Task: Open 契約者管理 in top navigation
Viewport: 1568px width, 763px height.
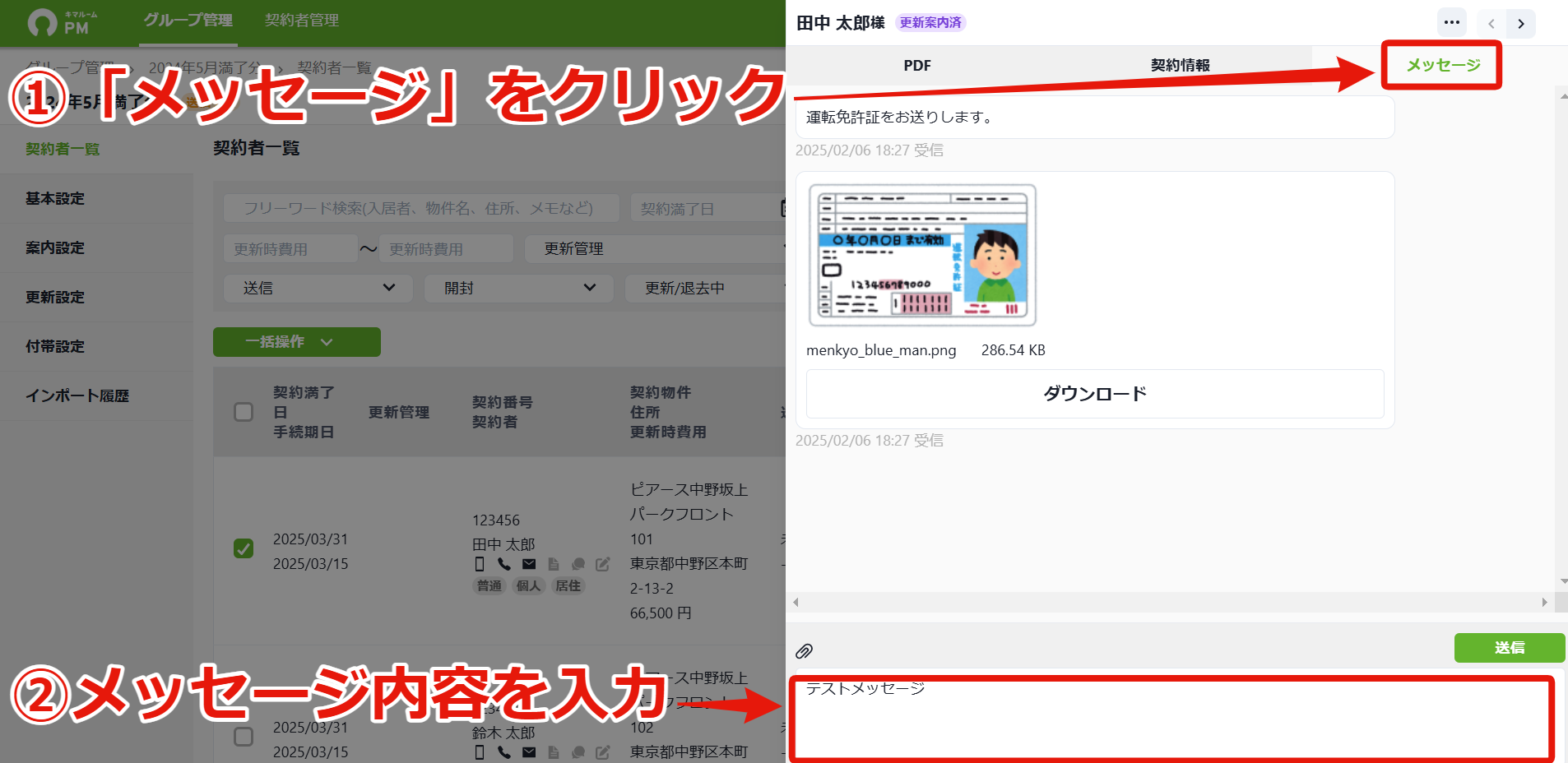Action: tap(302, 21)
